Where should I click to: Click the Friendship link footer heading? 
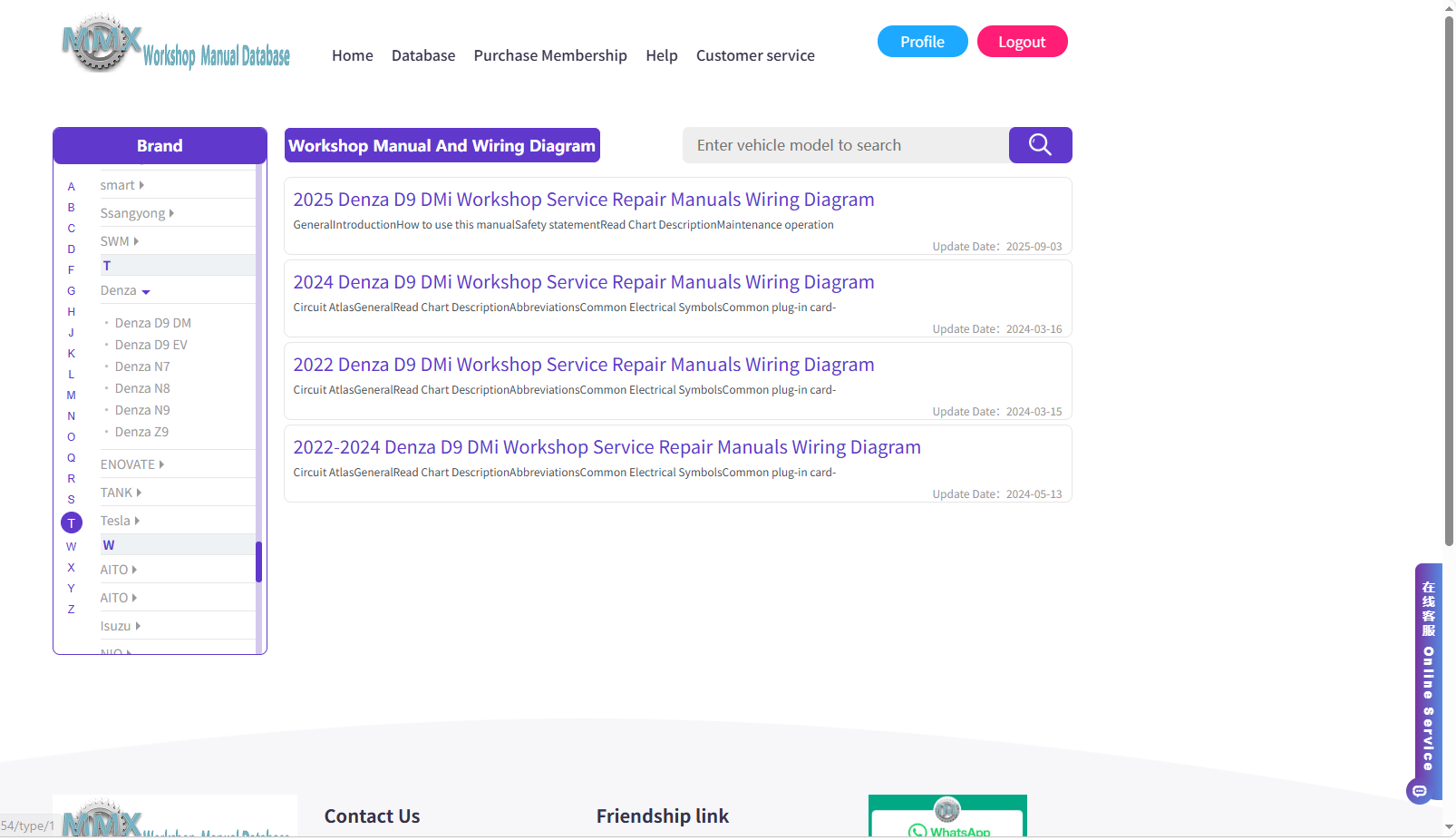click(663, 816)
